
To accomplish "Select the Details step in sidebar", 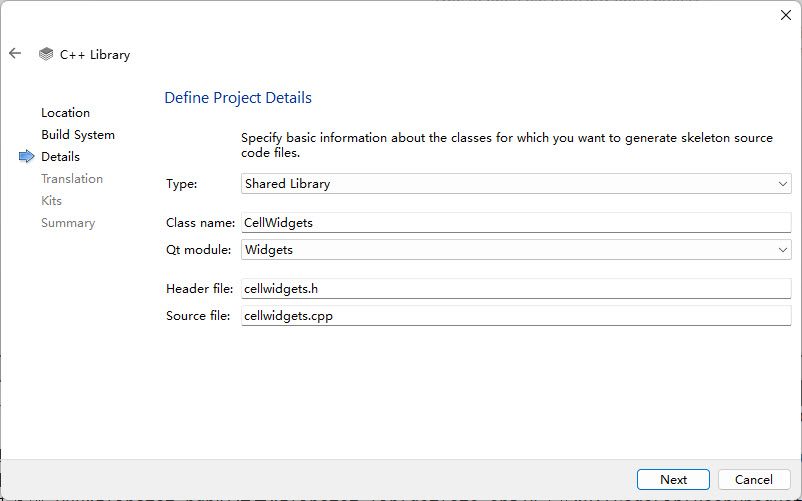I will coord(60,156).
